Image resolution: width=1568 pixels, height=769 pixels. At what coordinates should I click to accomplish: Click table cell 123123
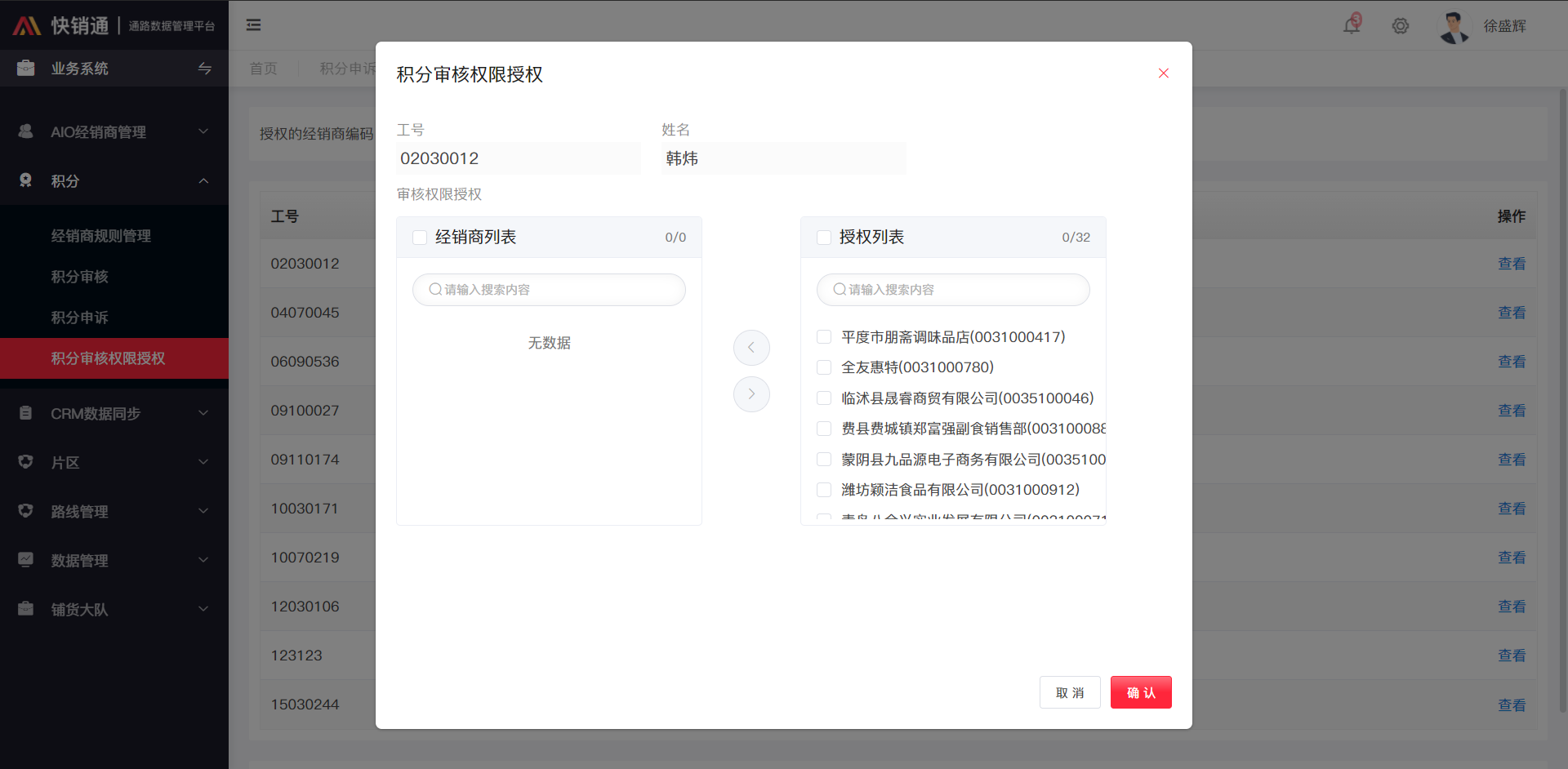[x=296, y=656]
